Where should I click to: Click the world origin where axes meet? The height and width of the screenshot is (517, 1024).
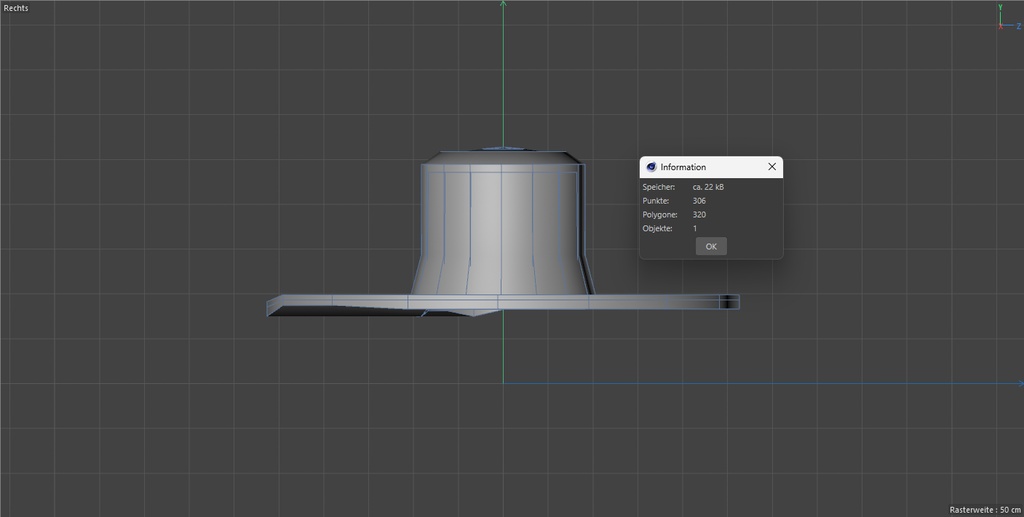pyautogui.click(x=503, y=383)
